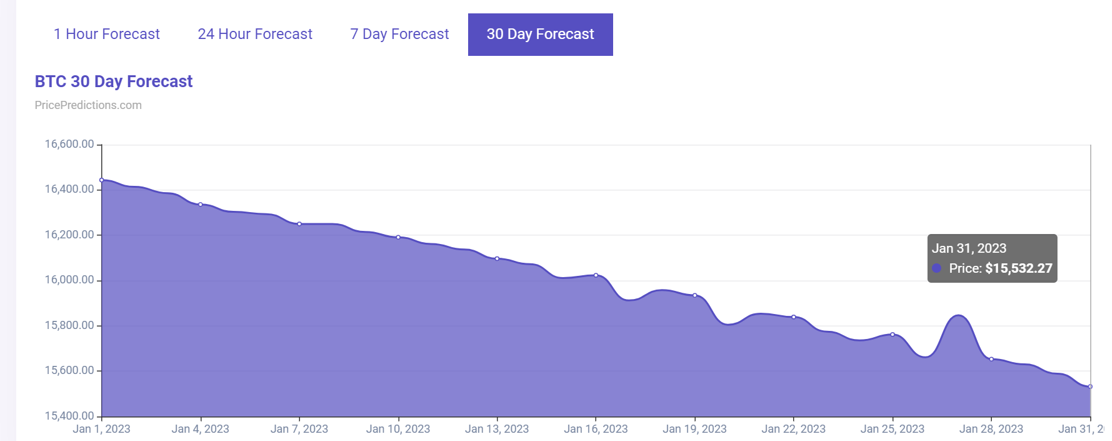Click the Jan 25, 2023 data point marker
1112x441 pixels.
892,334
